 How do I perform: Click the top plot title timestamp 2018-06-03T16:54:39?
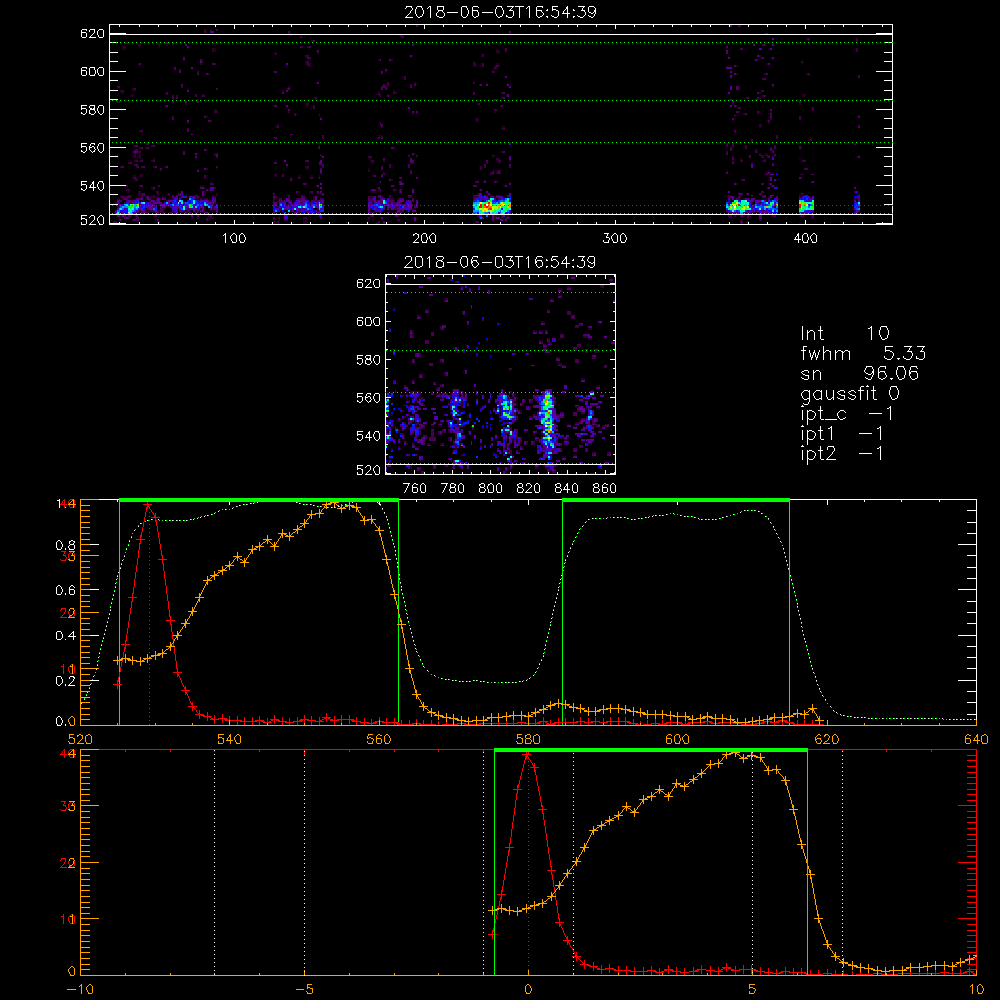point(501,12)
